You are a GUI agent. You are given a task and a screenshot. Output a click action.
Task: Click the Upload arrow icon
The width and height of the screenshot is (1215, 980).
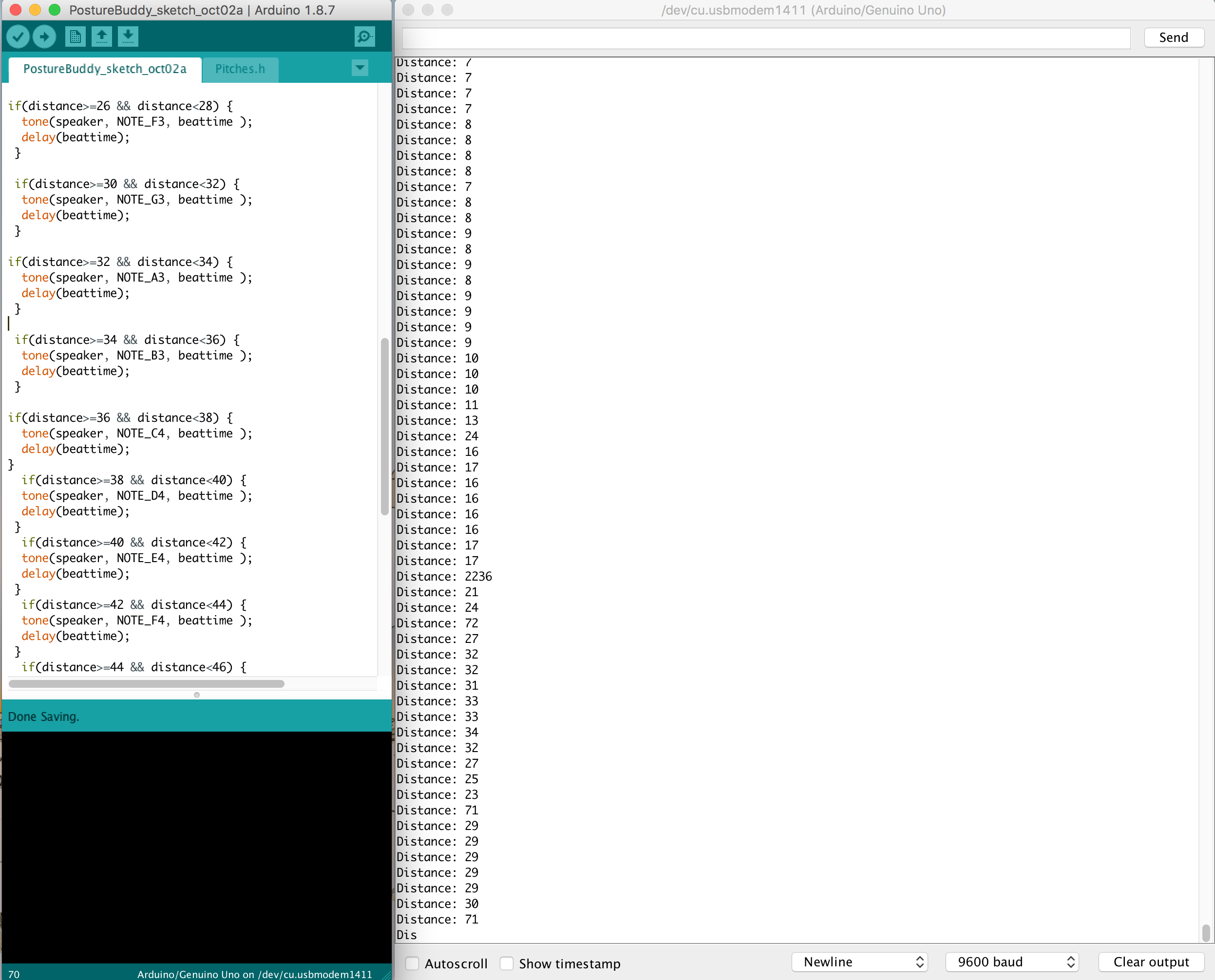click(45, 37)
